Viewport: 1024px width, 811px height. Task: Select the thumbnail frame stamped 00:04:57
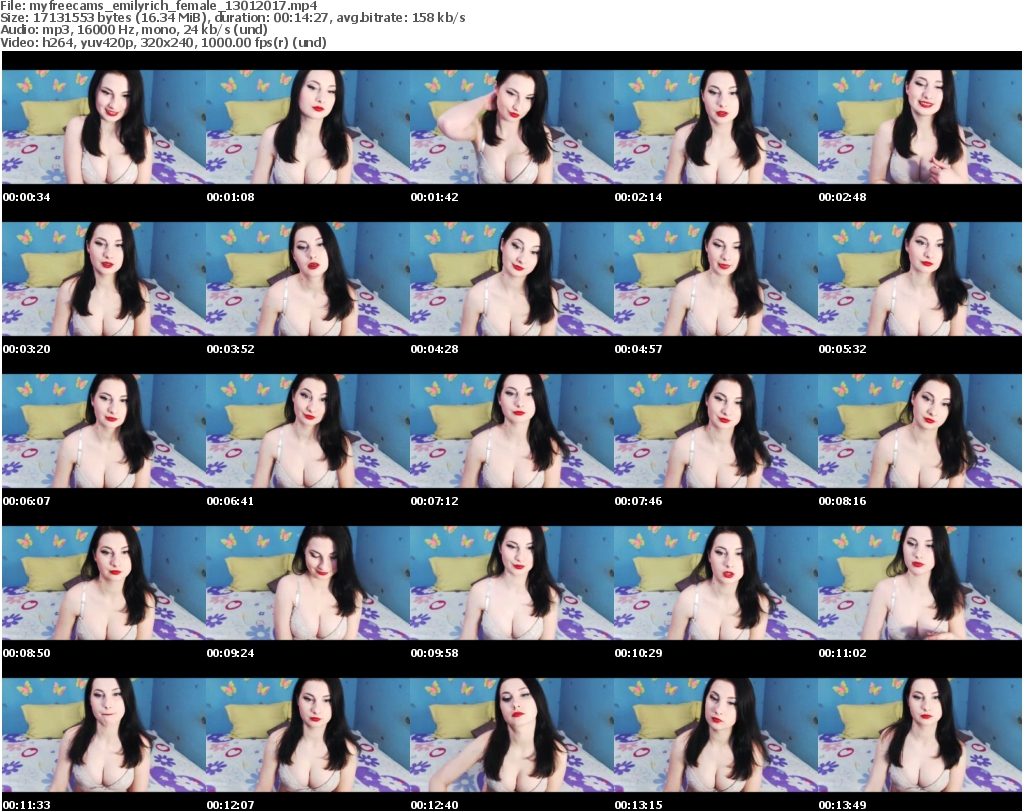[716, 279]
